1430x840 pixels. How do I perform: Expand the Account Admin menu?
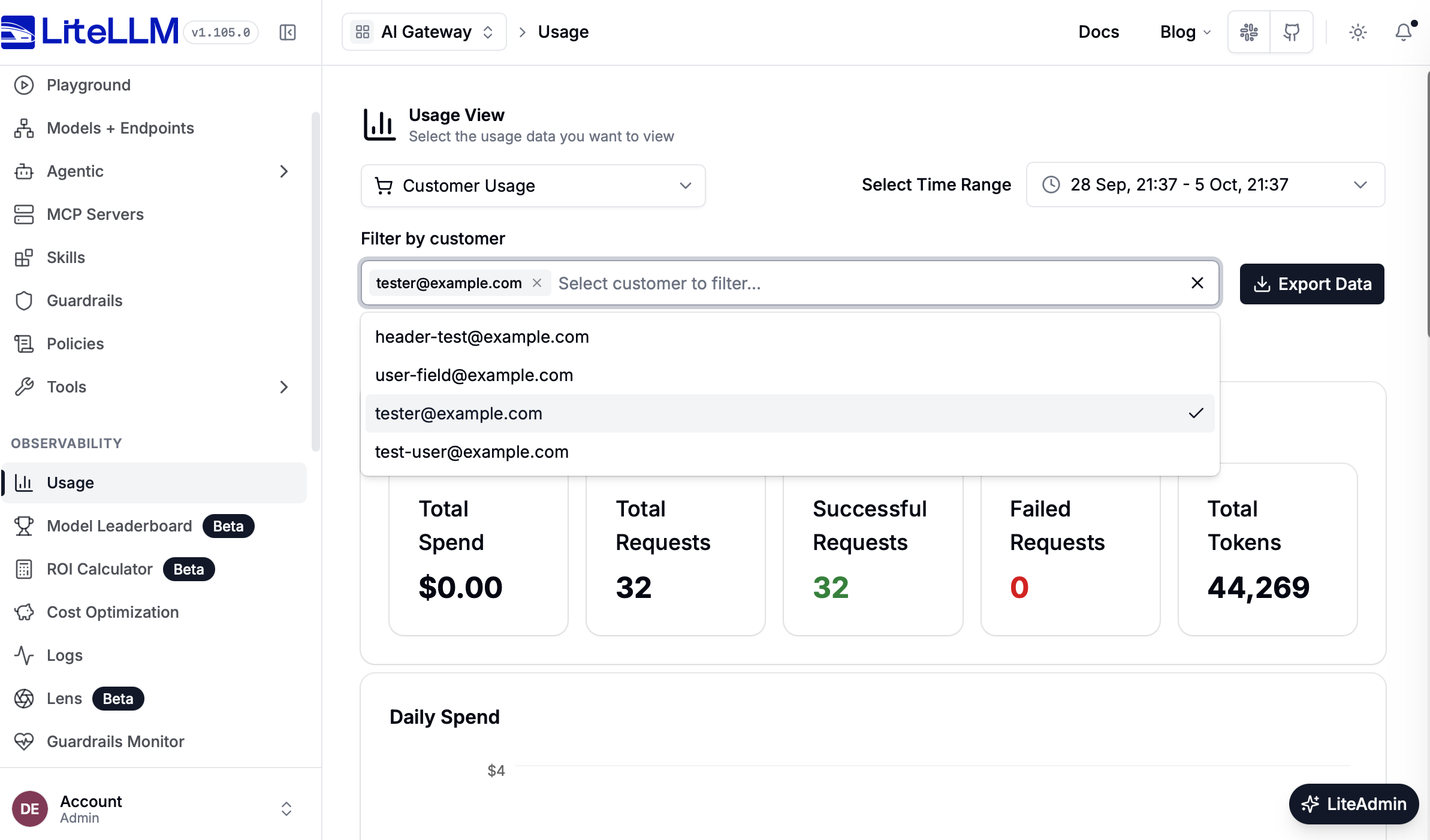[153, 809]
